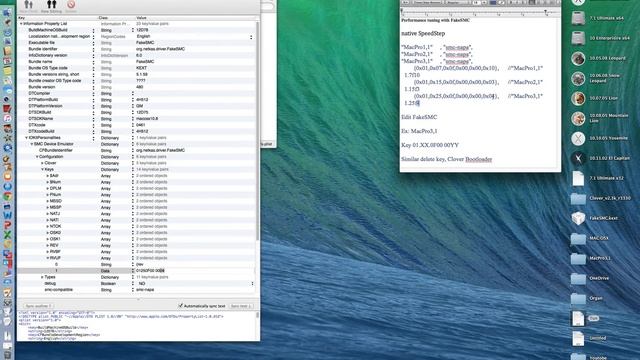Open the class stepper for DTCompiler row

133,93
